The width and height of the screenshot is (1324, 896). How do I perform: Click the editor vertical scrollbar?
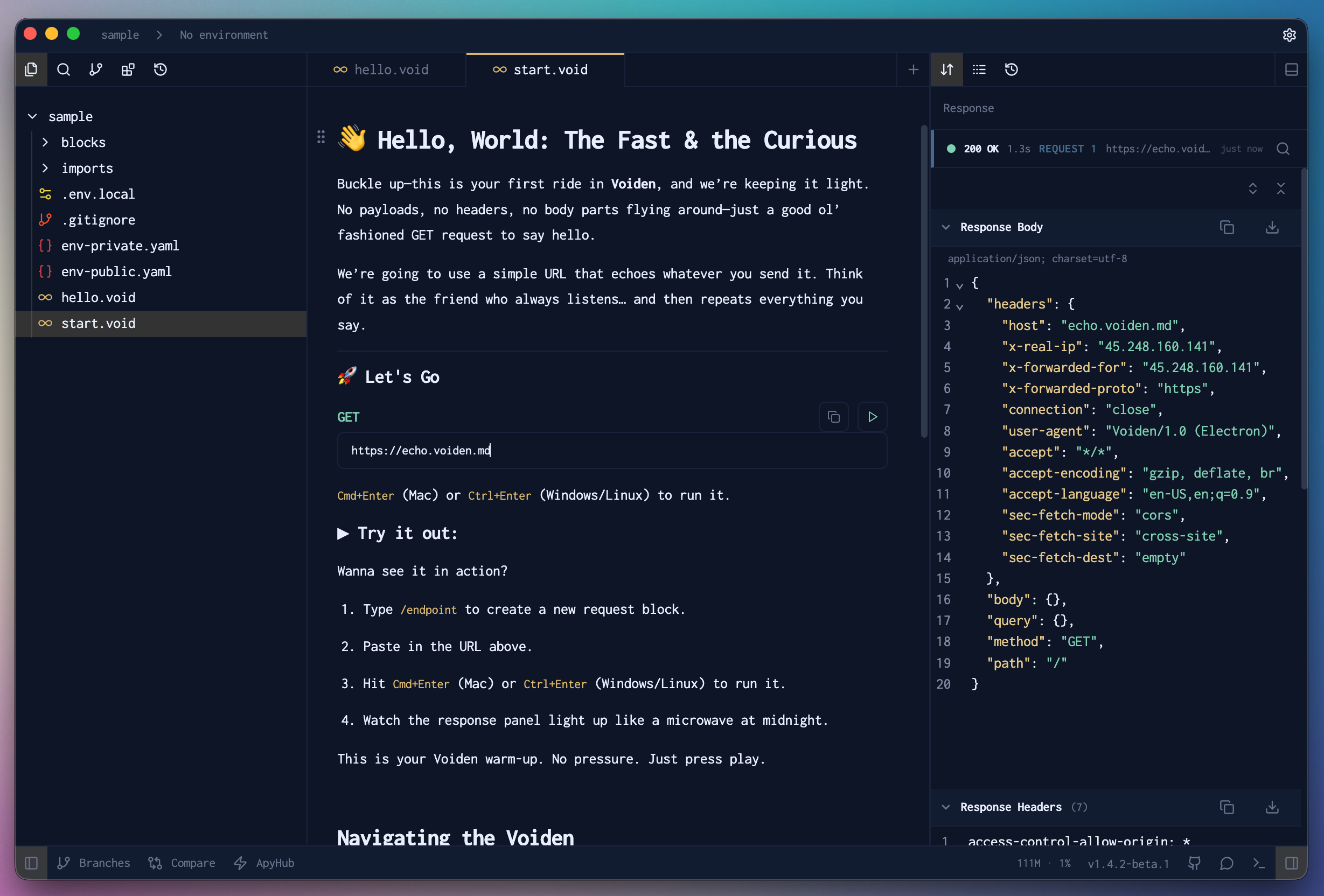point(924,282)
